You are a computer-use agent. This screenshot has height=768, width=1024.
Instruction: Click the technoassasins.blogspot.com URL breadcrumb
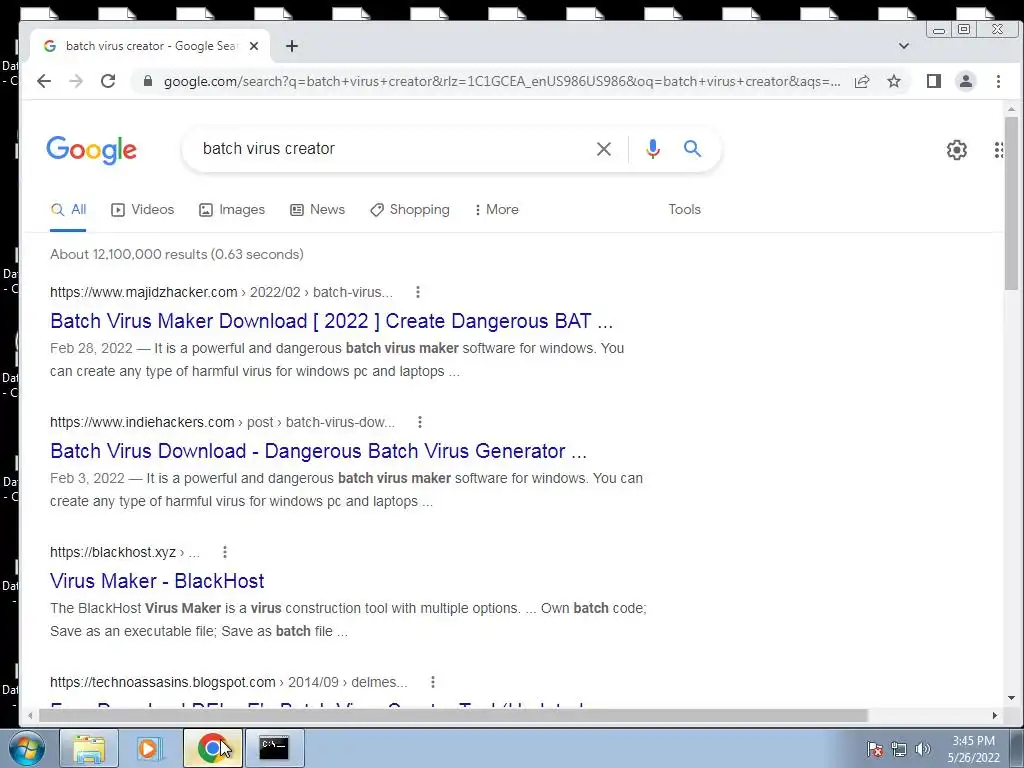229,682
